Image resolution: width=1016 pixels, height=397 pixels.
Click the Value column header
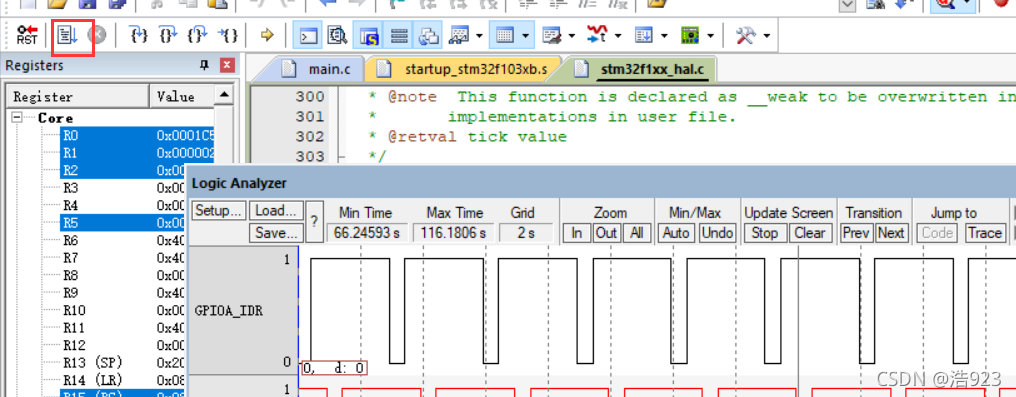pyautogui.click(x=182, y=96)
